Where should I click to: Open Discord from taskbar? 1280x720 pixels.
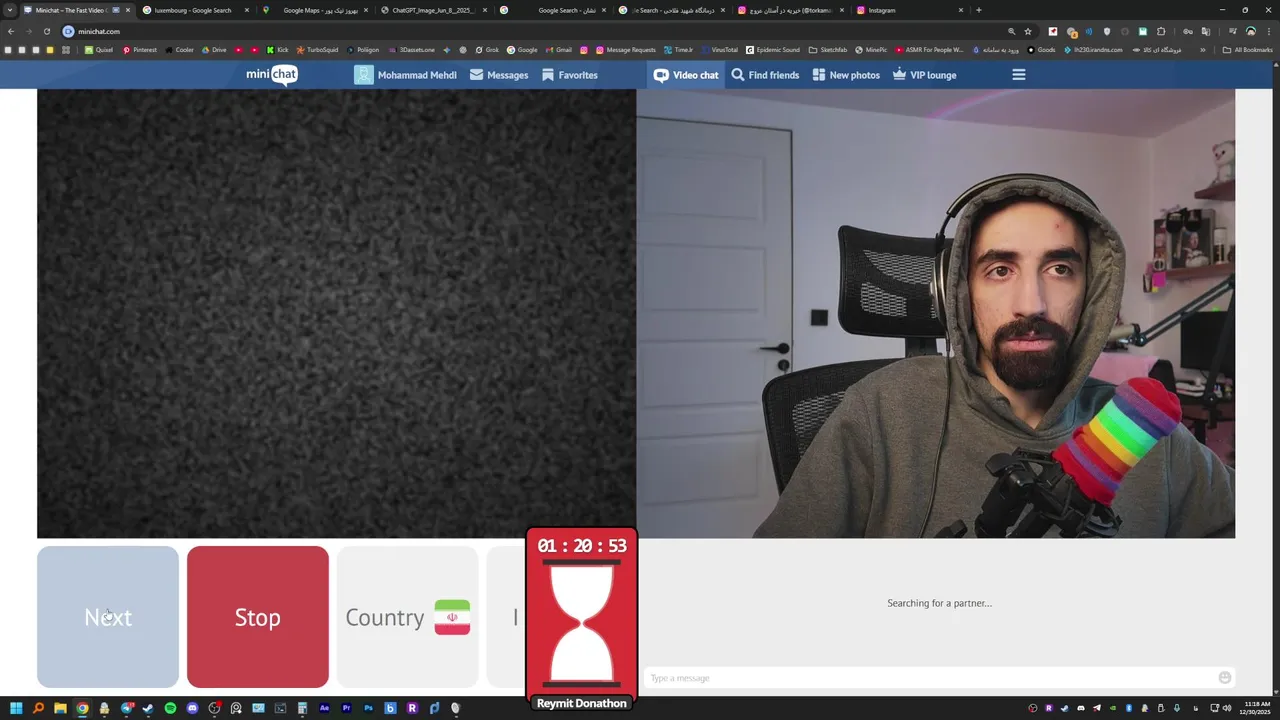[x=192, y=709]
